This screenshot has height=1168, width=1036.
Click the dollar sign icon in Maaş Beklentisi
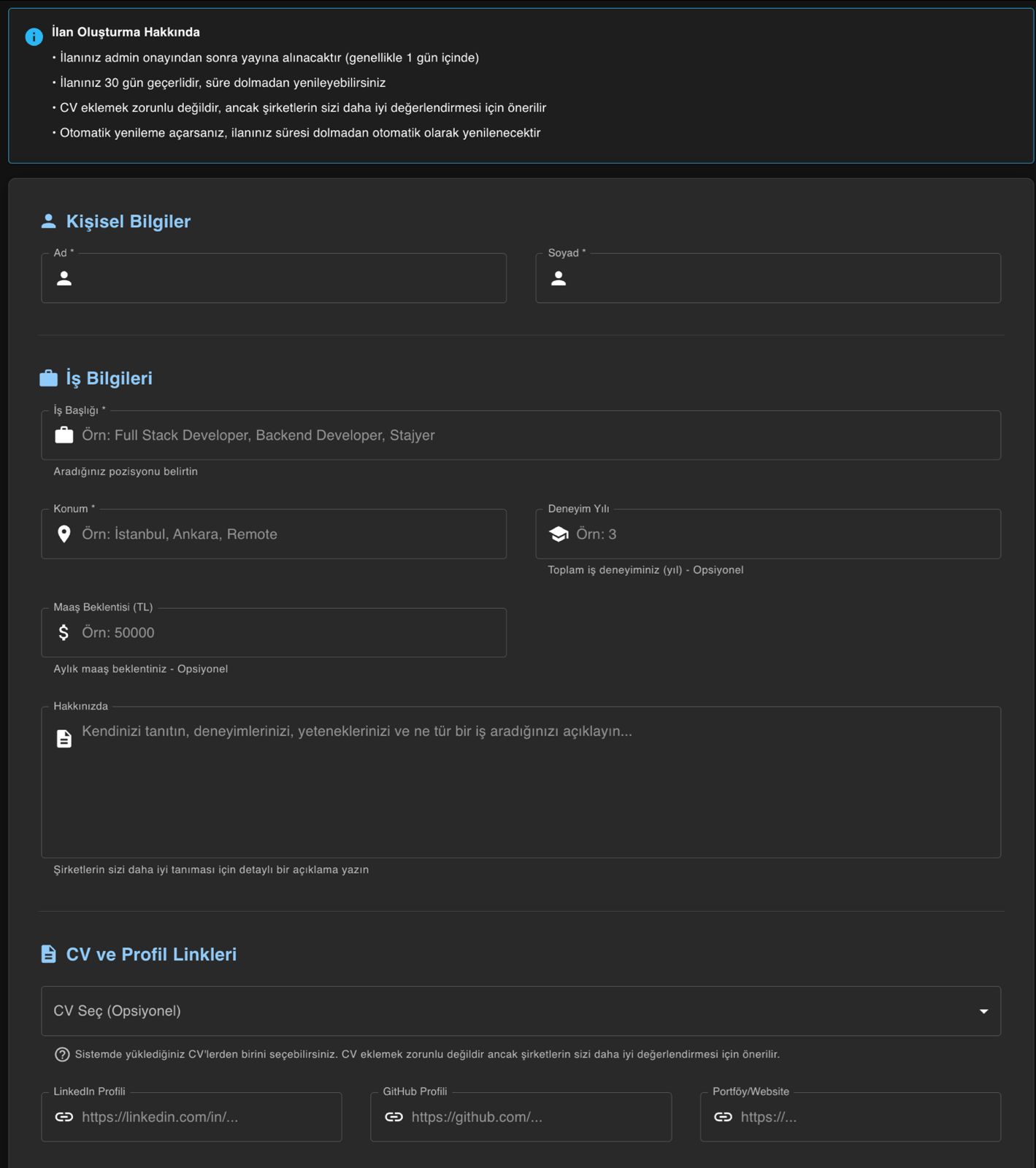[64, 633]
